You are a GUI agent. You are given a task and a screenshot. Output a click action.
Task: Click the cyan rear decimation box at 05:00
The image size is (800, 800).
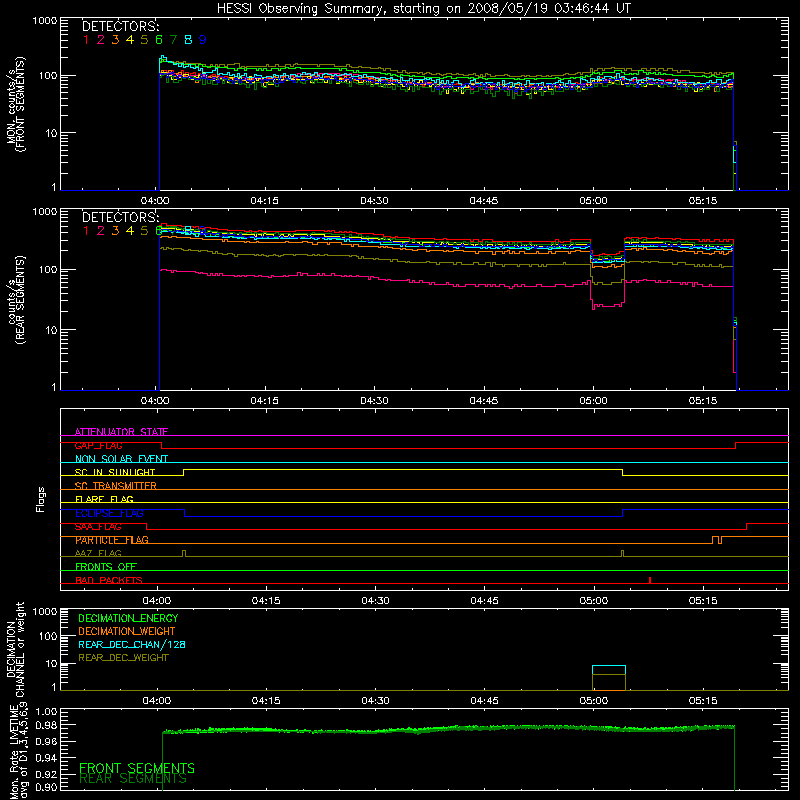pyautogui.click(x=609, y=670)
